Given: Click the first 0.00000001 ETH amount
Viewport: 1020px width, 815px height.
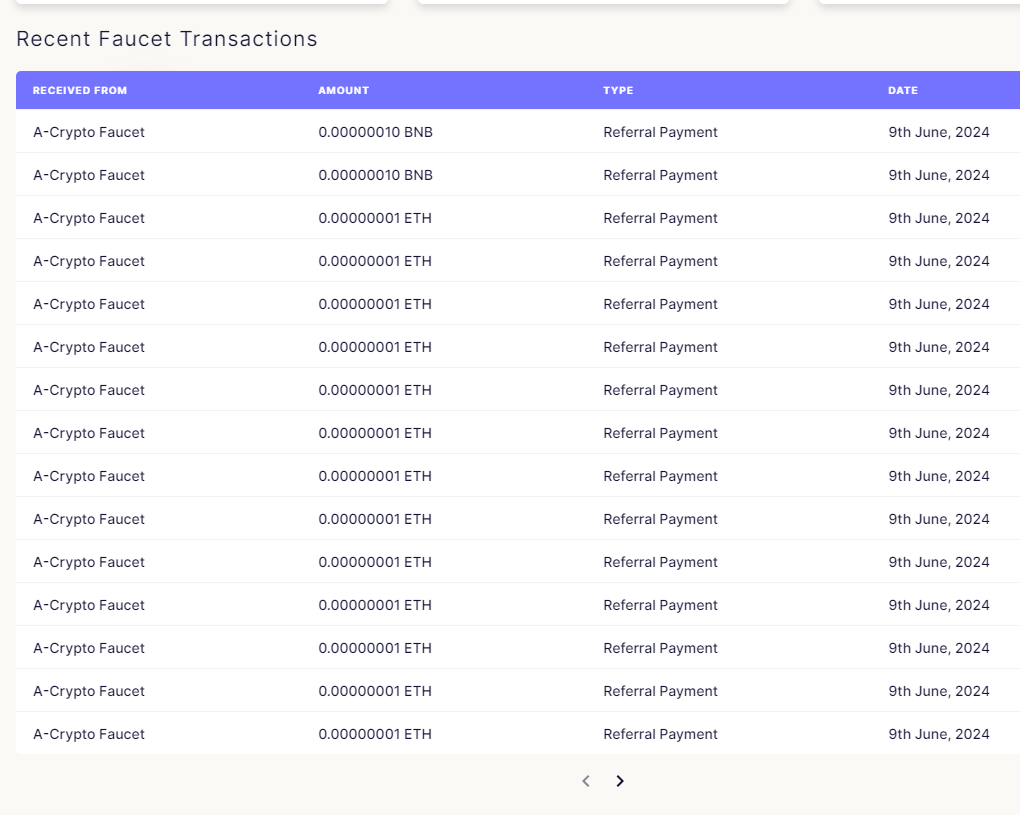Looking at the screenshot, I should click(x=375, y=218).
